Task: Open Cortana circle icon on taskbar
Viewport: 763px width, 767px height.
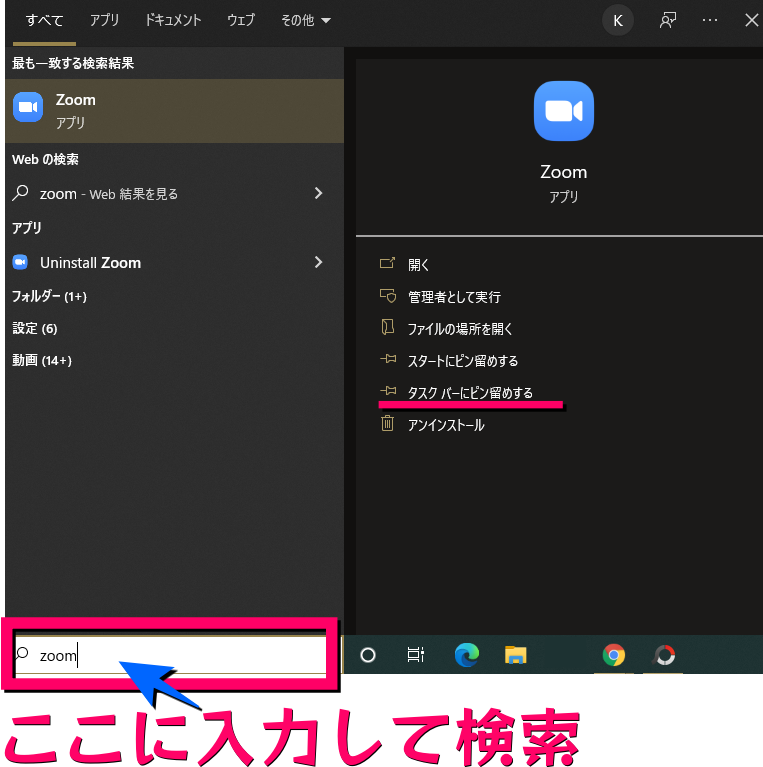Action: point(368,654)
